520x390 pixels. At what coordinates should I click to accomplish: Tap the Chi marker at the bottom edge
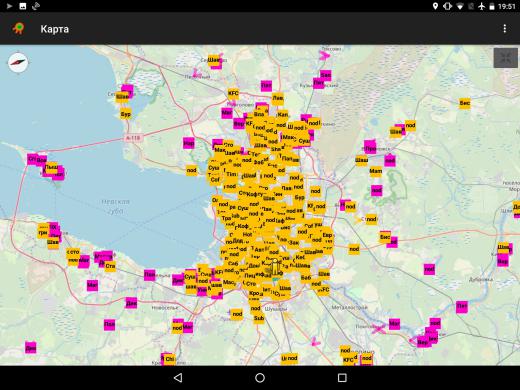pos(170,359)
